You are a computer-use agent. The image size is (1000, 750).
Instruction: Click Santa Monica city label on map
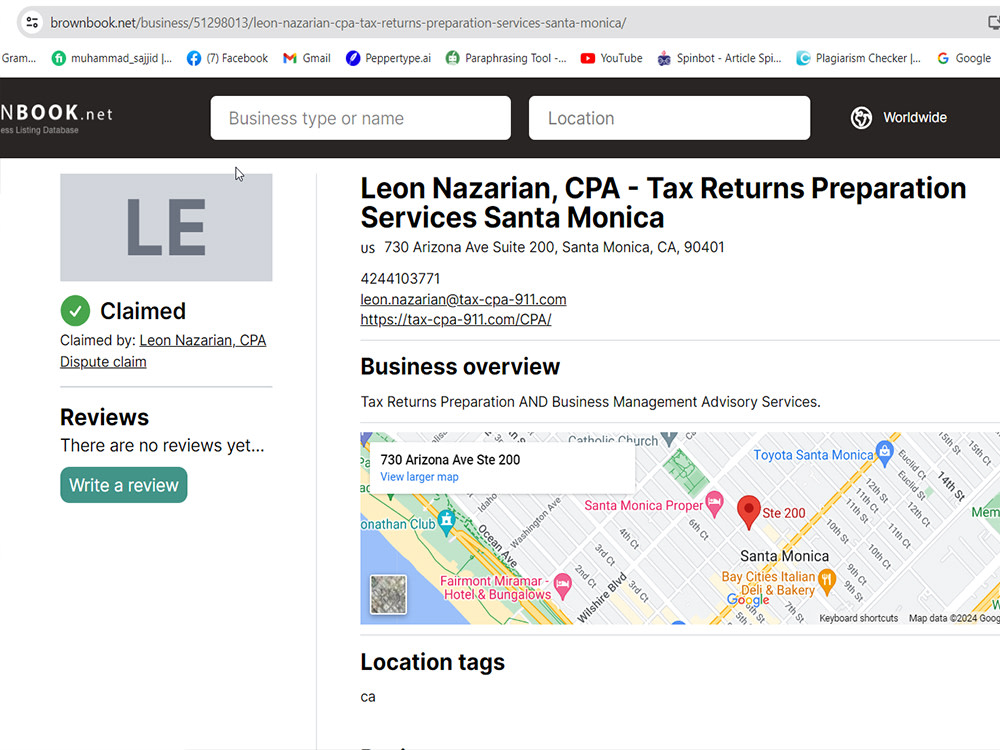(x=784, y=556)
